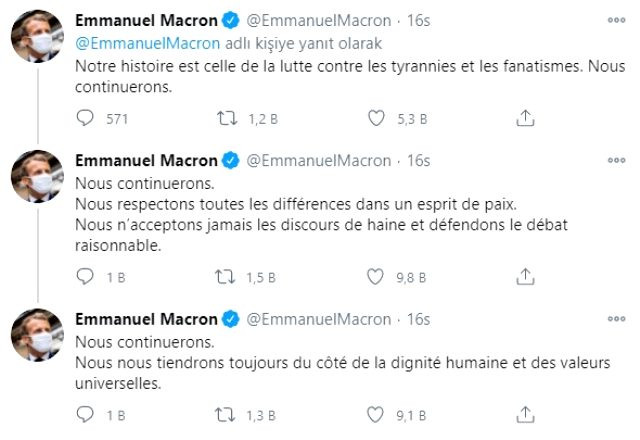Like the tweet with 9,8 B likes
The height and width of the screenshot is (440, 640).
(376, 276)
